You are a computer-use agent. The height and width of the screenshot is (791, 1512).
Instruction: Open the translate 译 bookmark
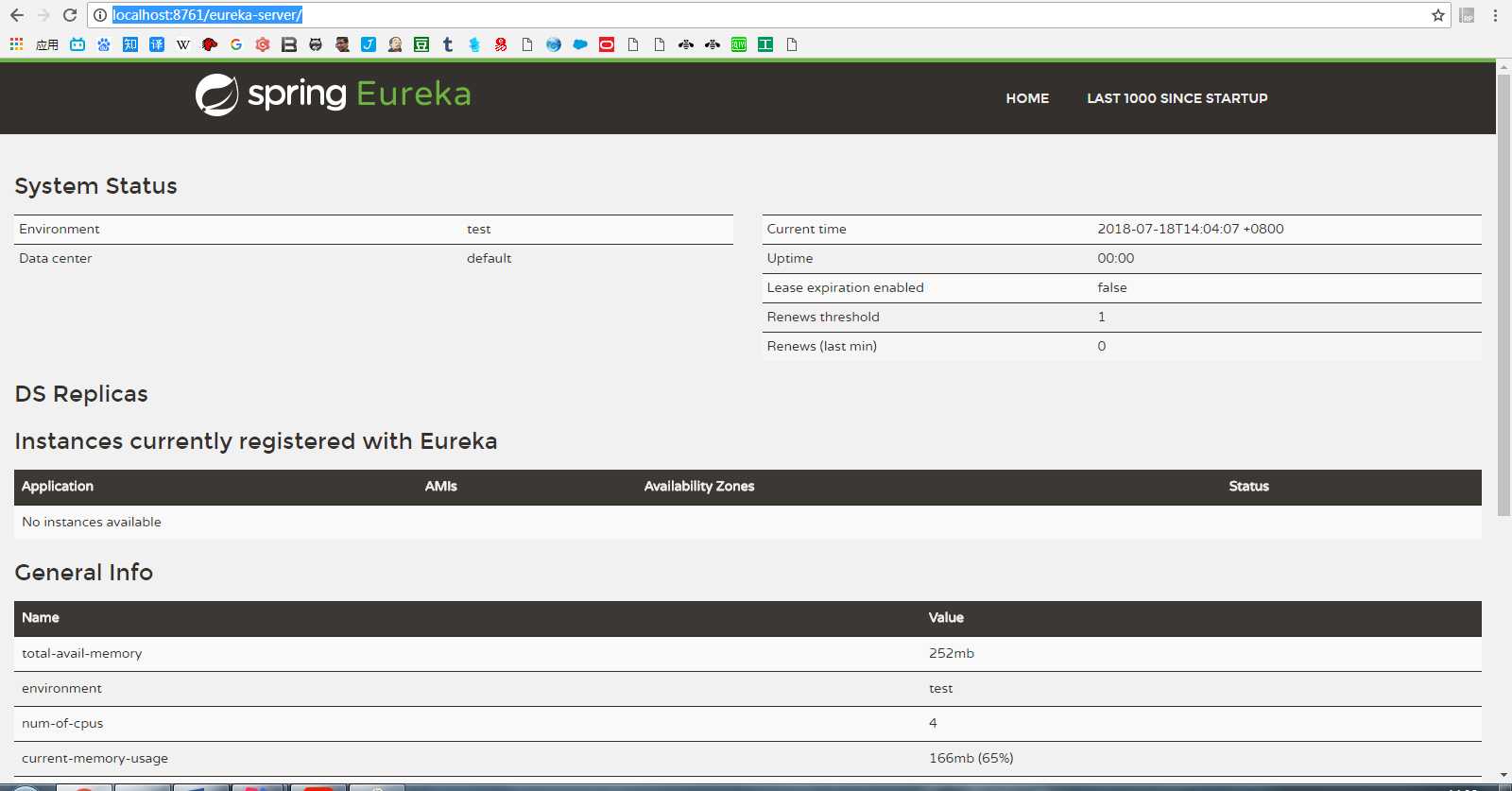[x=157, y=44]
